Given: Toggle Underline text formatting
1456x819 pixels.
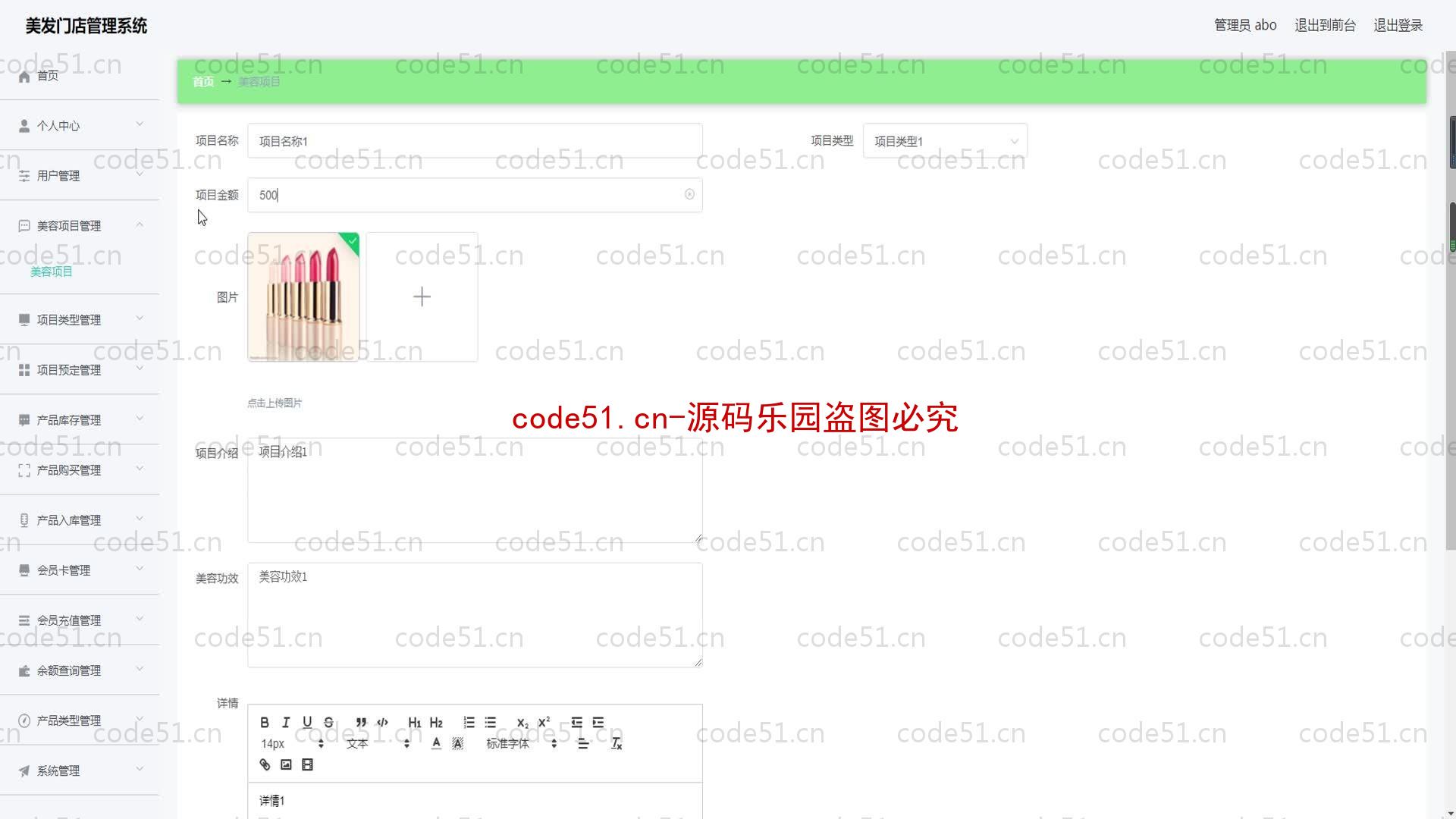Looking at the screenshot, I should click(x=307, y=722).
